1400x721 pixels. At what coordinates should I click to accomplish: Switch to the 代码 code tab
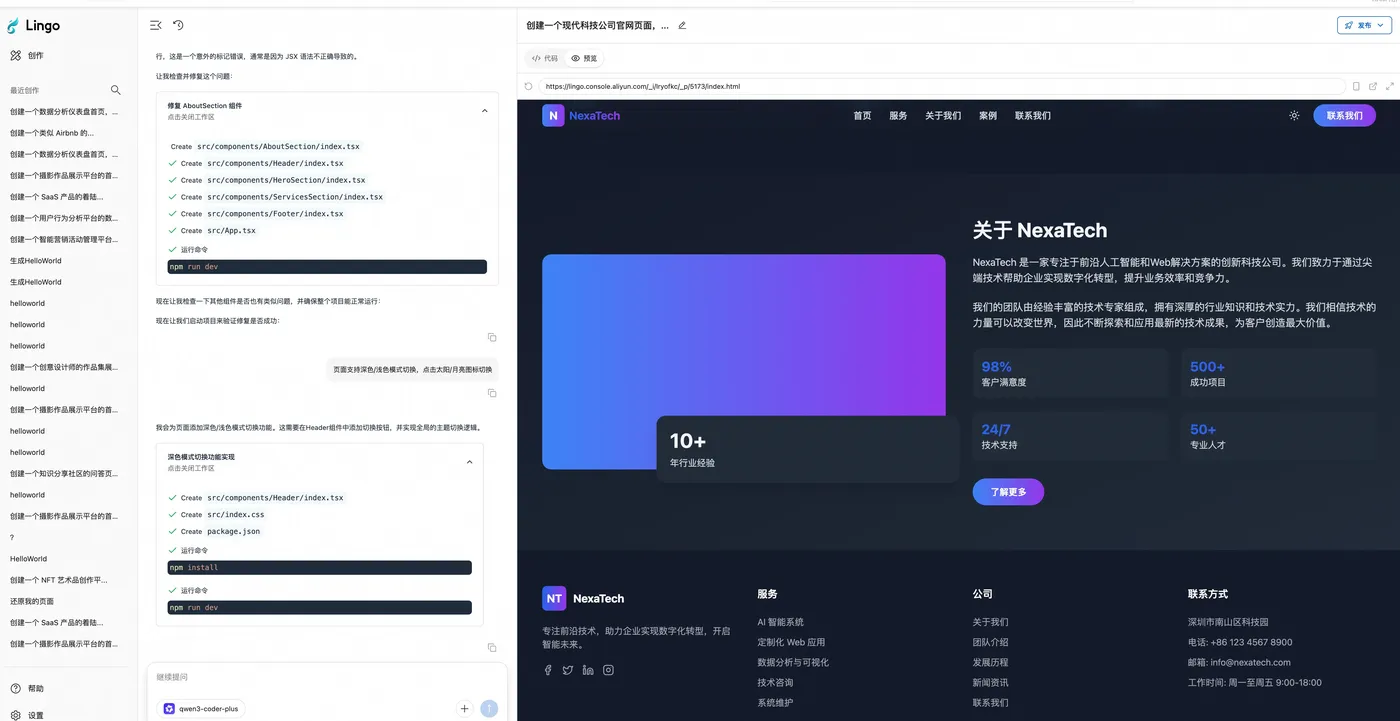(546, 58)
